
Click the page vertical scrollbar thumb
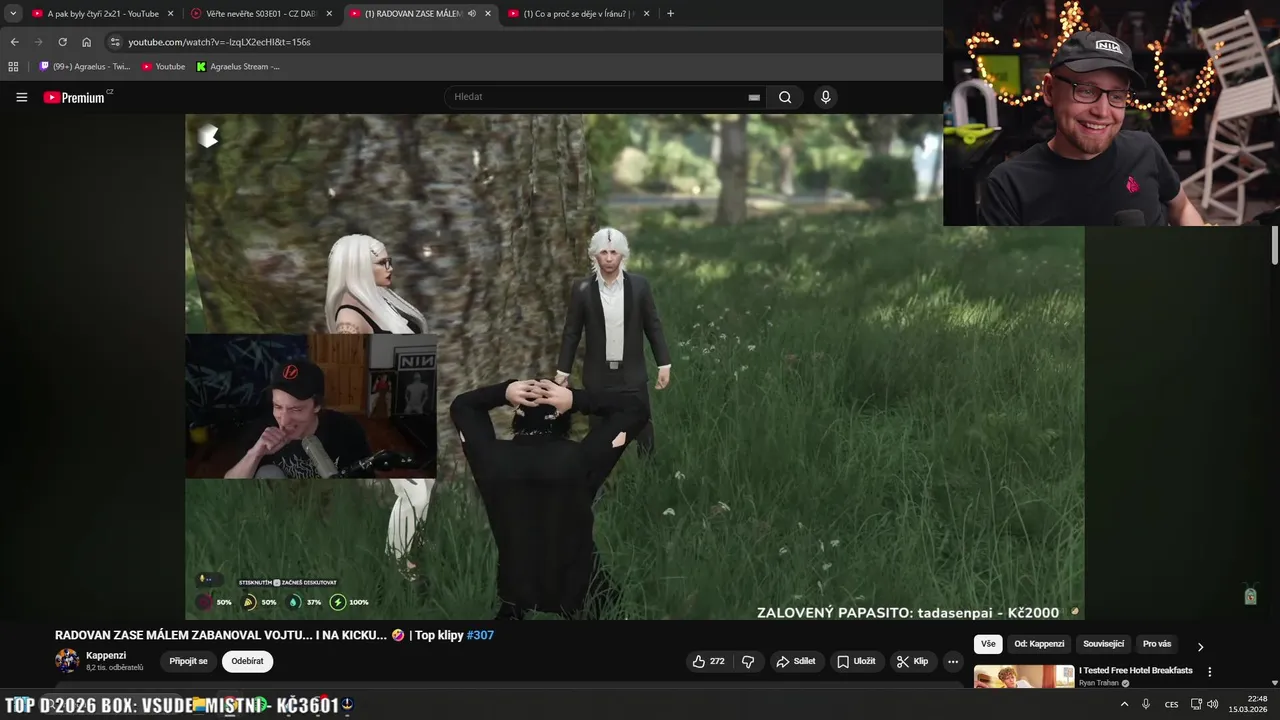[x=1275, y=246]
